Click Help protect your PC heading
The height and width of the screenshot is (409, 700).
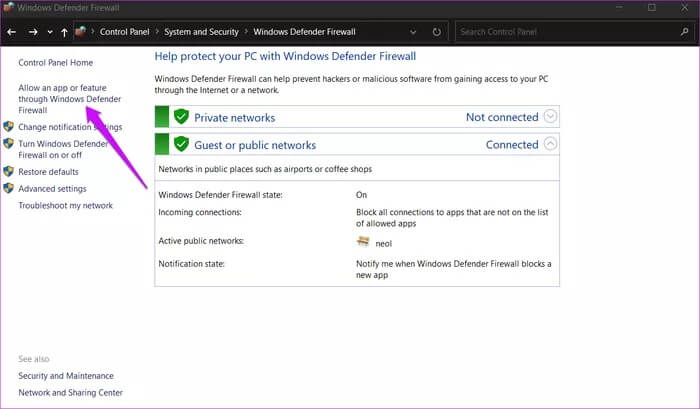click(x=285, y=56)
